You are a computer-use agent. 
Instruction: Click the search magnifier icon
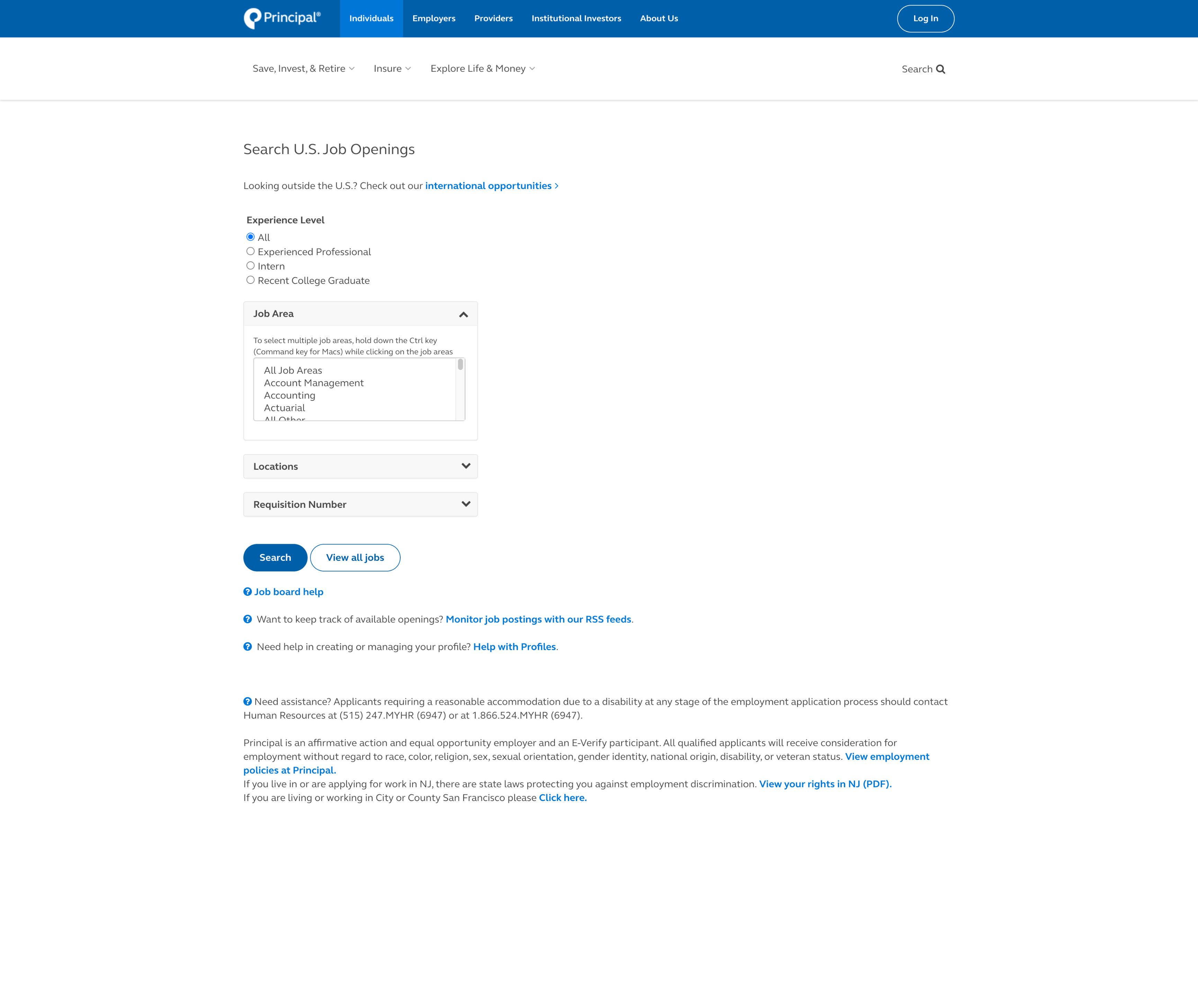[940, 69]
